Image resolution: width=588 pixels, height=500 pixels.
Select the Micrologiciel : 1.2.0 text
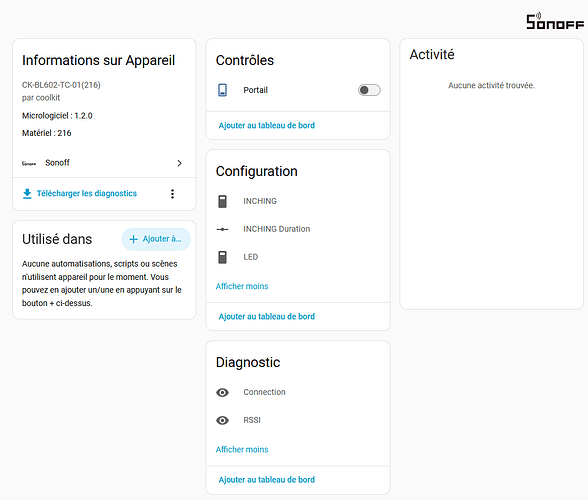[x=57, y=116]
